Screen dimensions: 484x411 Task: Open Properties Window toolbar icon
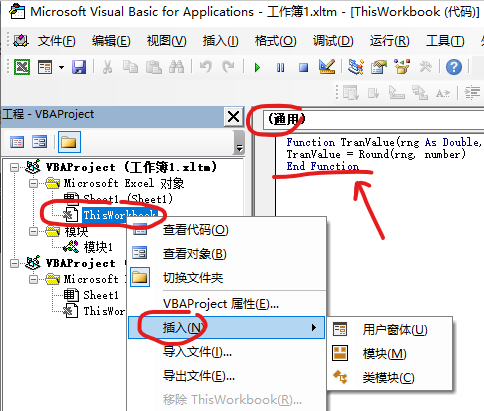tap(379, 67)
